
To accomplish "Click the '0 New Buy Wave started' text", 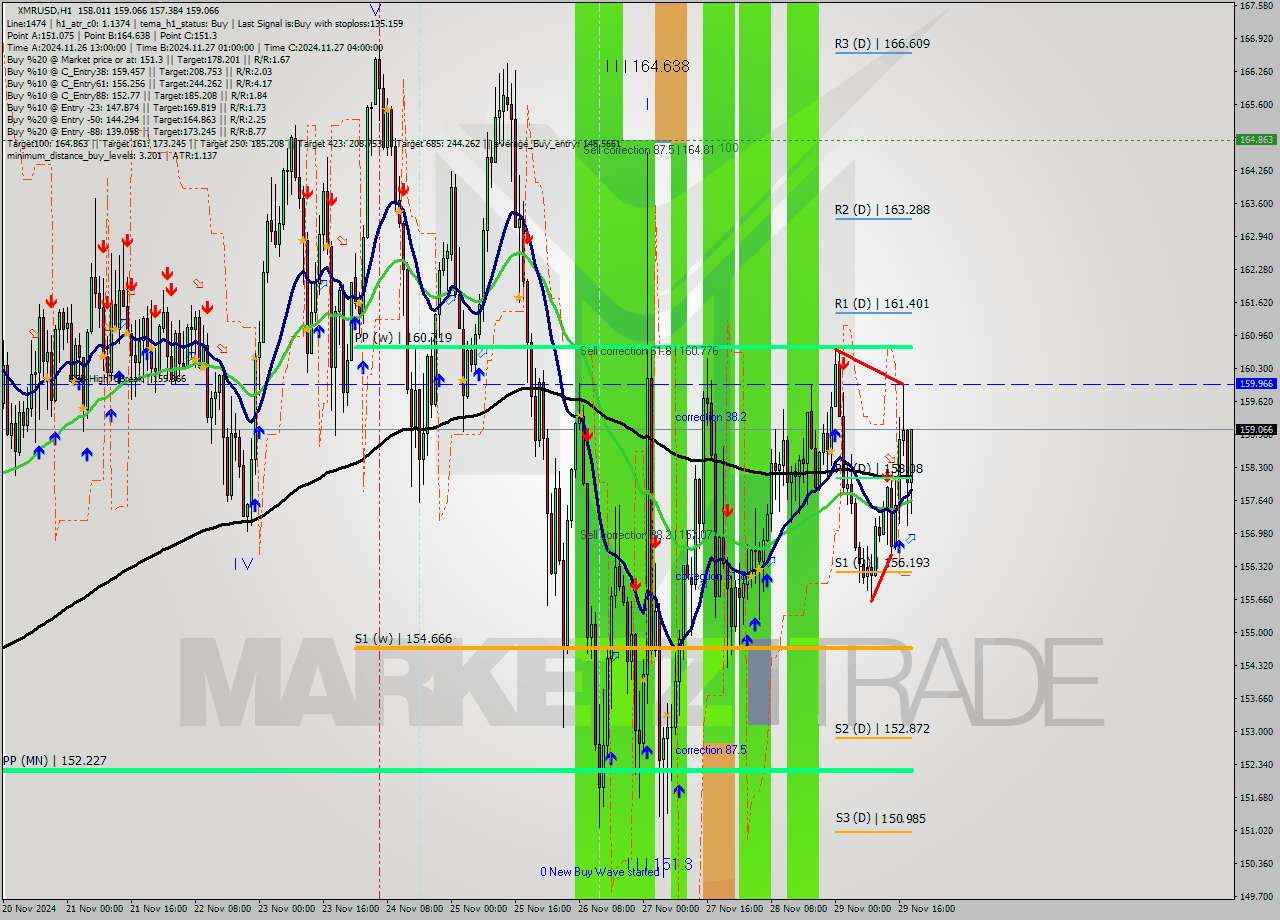I will [600, 872].
